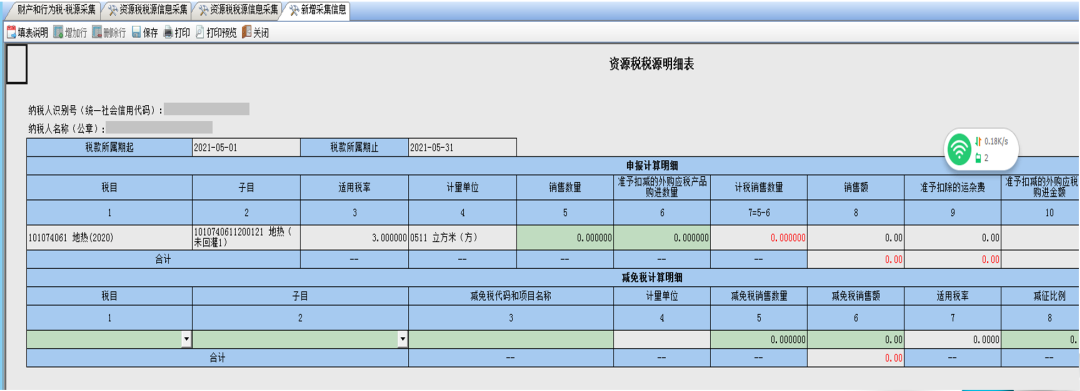Viewport: 1080px width, 391px height.
Task: Open 打印预览 print preview
Action: click(x=217, y=32)
